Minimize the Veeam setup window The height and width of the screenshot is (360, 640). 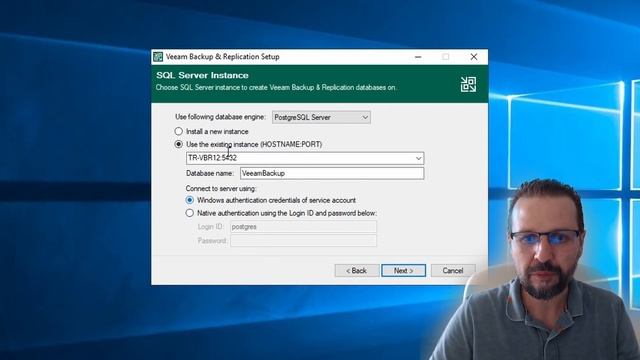click(x=418, y=57)
